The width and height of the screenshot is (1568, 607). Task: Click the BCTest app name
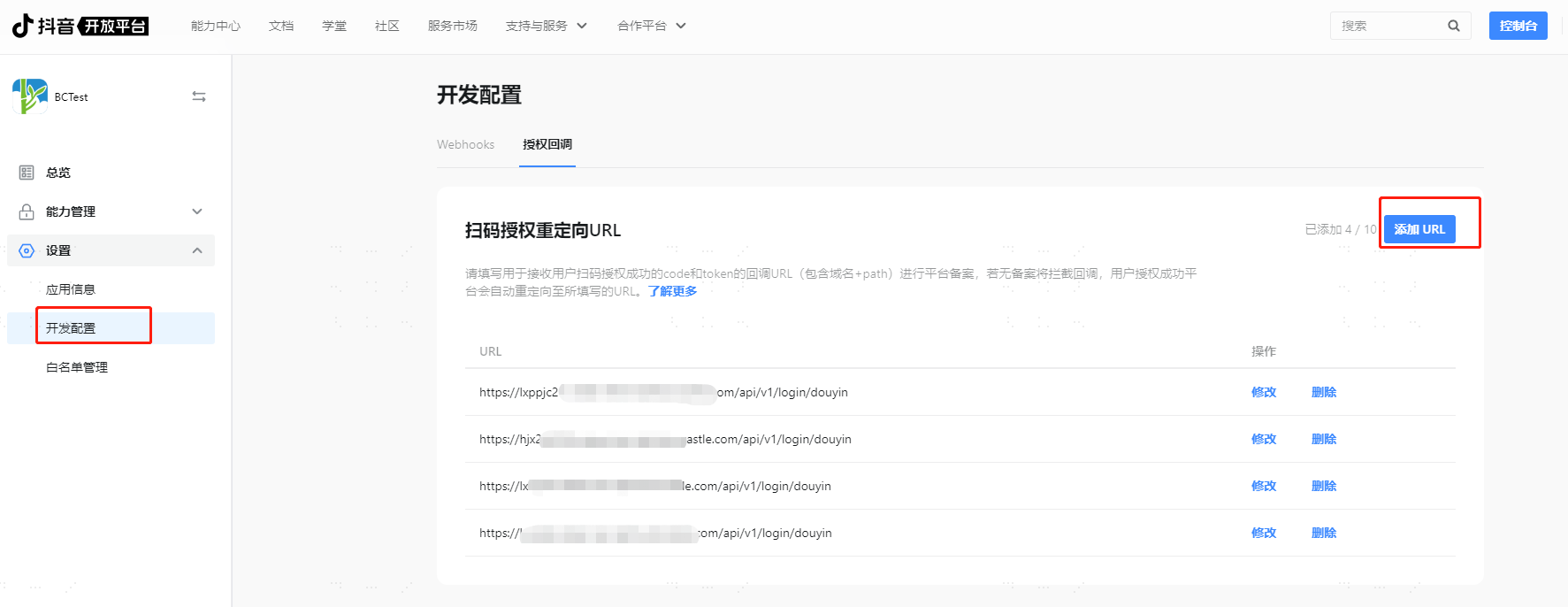71,97
